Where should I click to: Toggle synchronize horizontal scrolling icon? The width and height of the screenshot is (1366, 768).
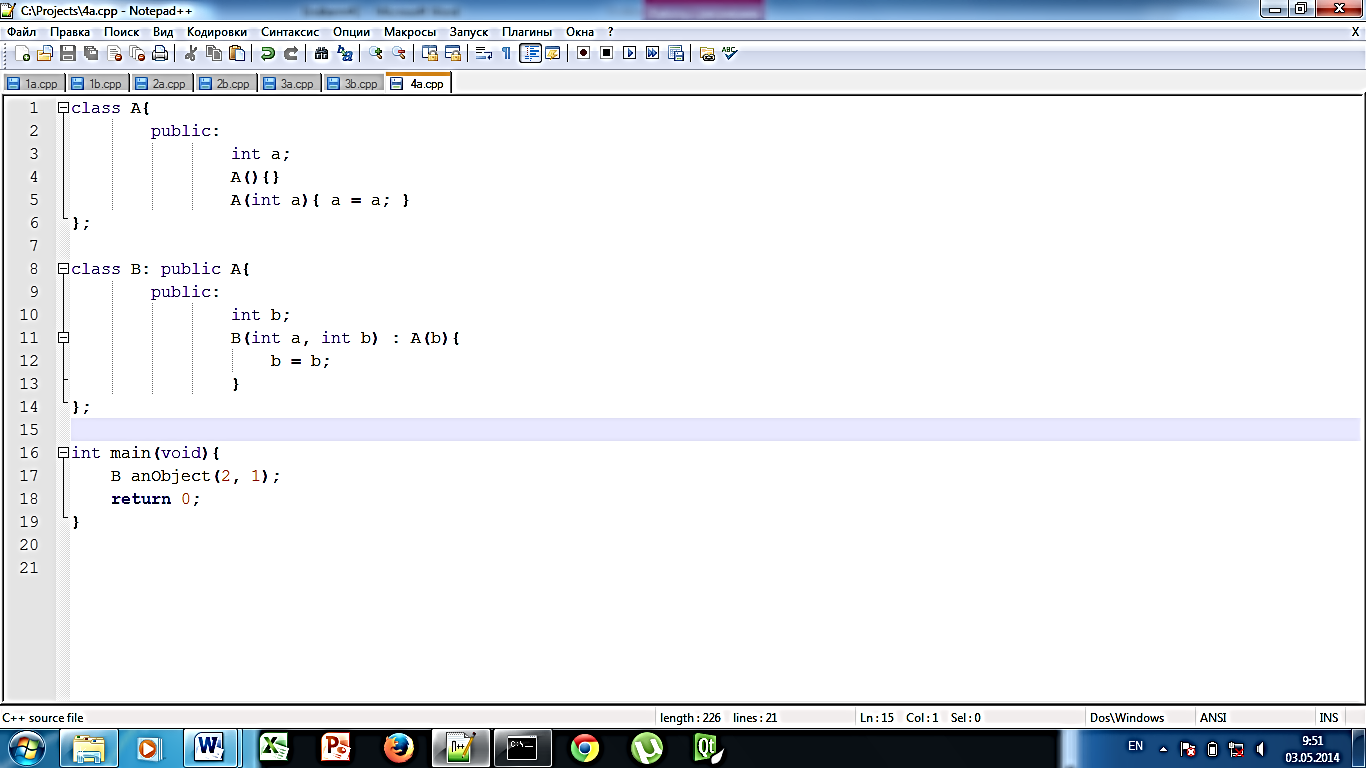pyautogui.click(x=452, y=53)
